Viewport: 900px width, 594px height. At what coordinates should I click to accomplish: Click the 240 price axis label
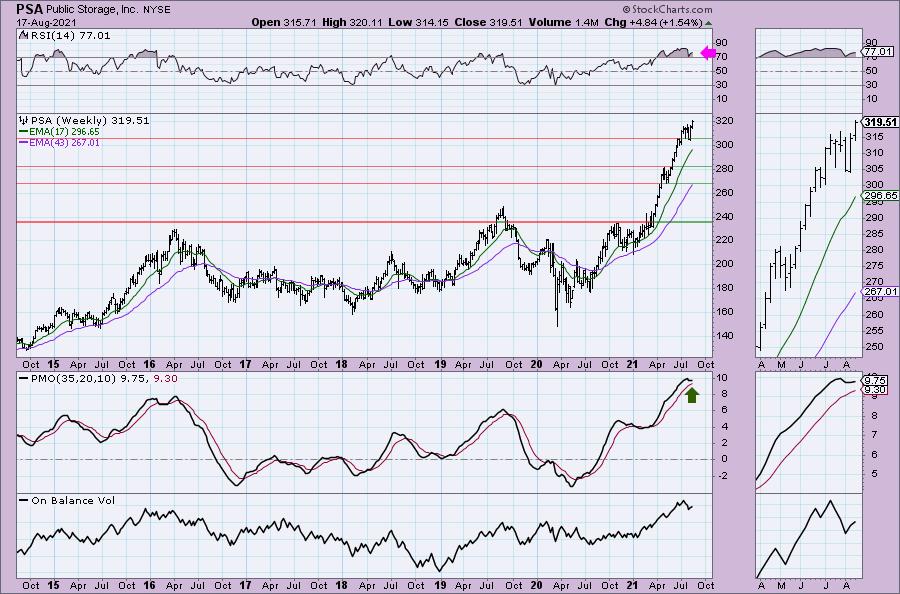click(724, 216)
